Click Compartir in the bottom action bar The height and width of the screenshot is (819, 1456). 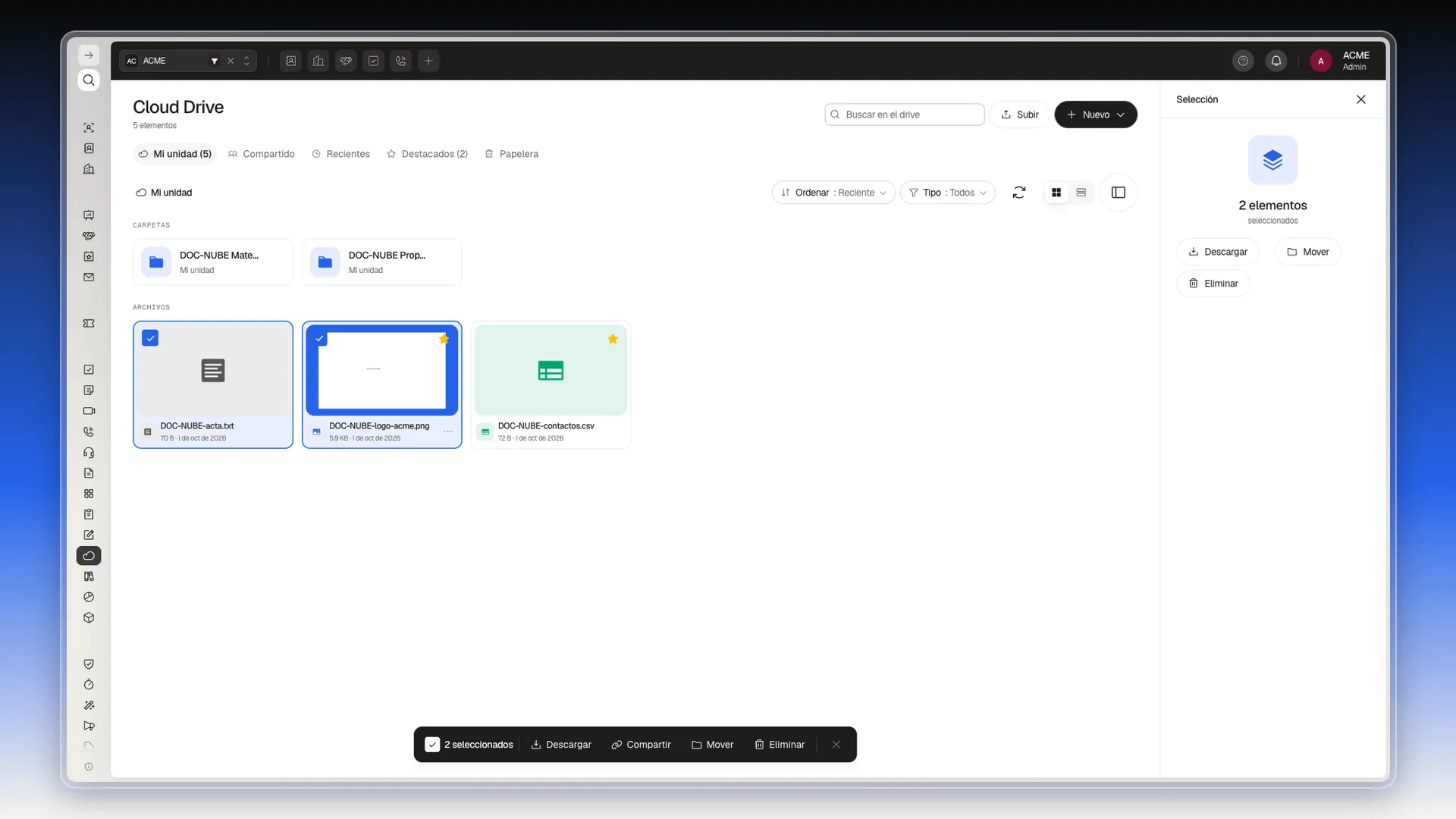tap(642, 745)
